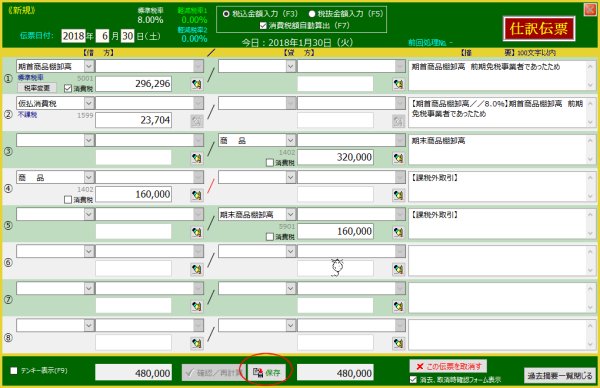Select the 税抜金額入力 (F5) radio option

[x=311, y=14]
